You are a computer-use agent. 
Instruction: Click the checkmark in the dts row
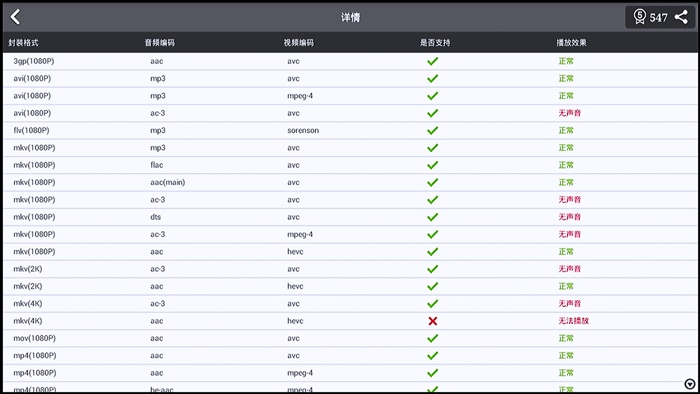pyautogui.click(x=433, y=217)
